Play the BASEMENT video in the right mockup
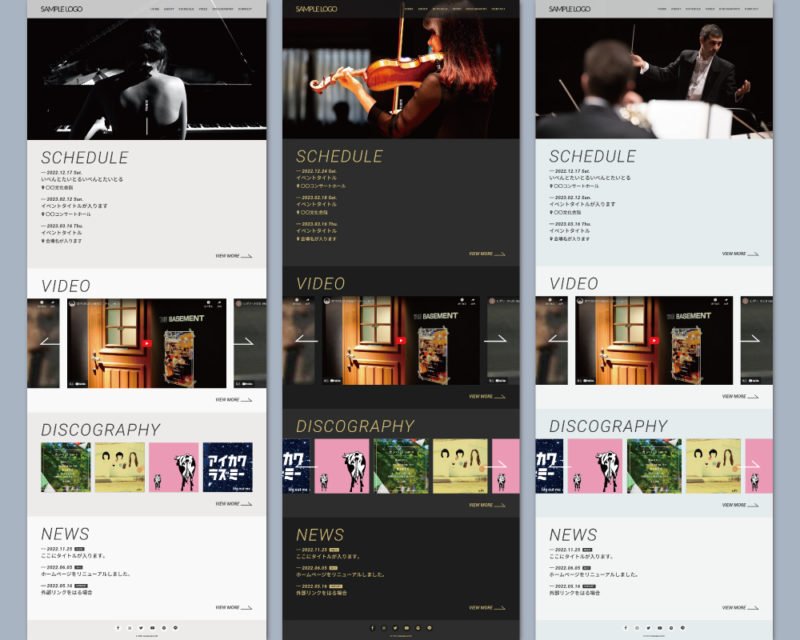800x640 pixels. (x=654, y=342)
